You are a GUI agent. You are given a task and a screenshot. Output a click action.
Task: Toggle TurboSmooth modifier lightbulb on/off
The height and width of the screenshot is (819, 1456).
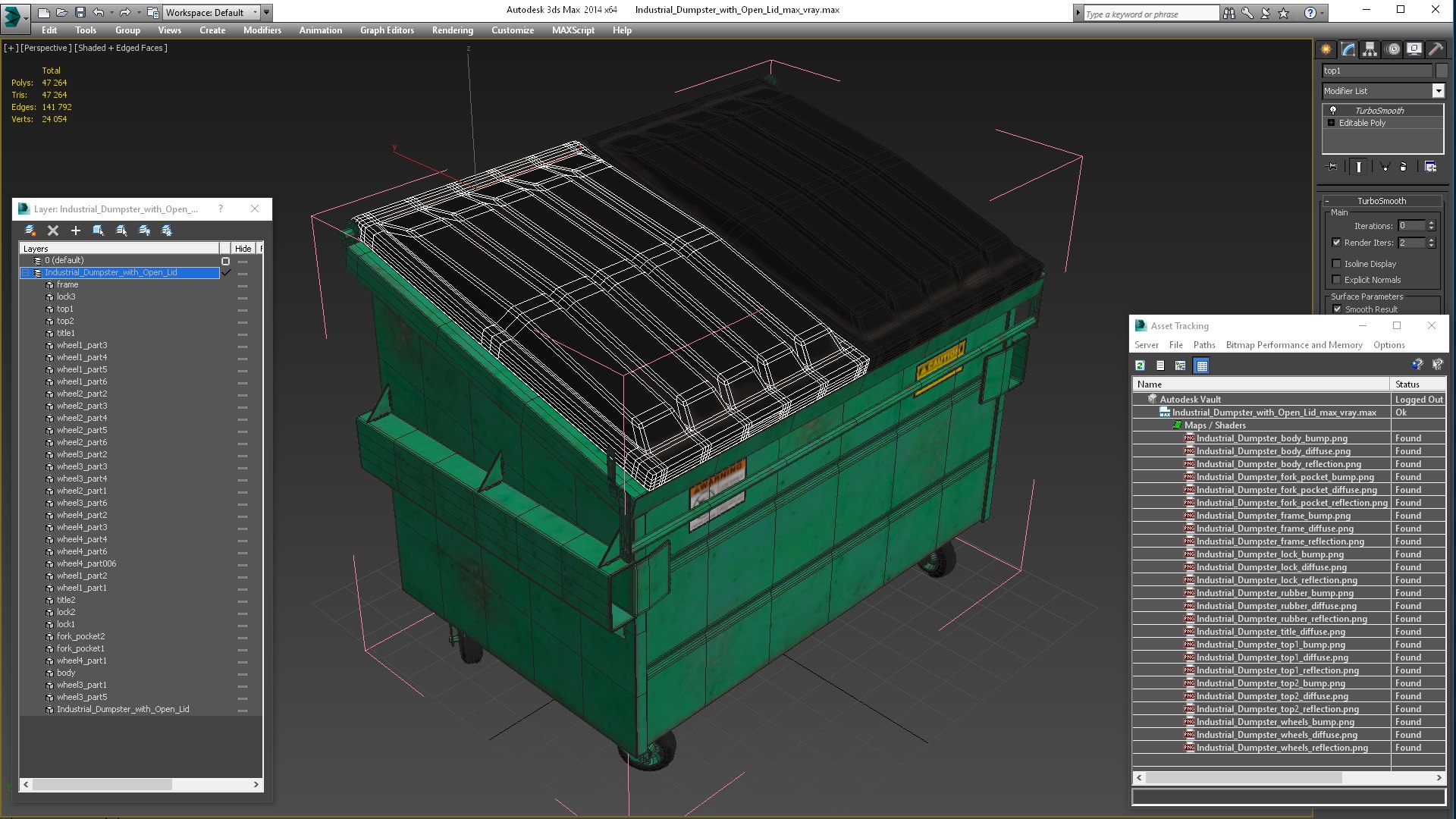1332,111
